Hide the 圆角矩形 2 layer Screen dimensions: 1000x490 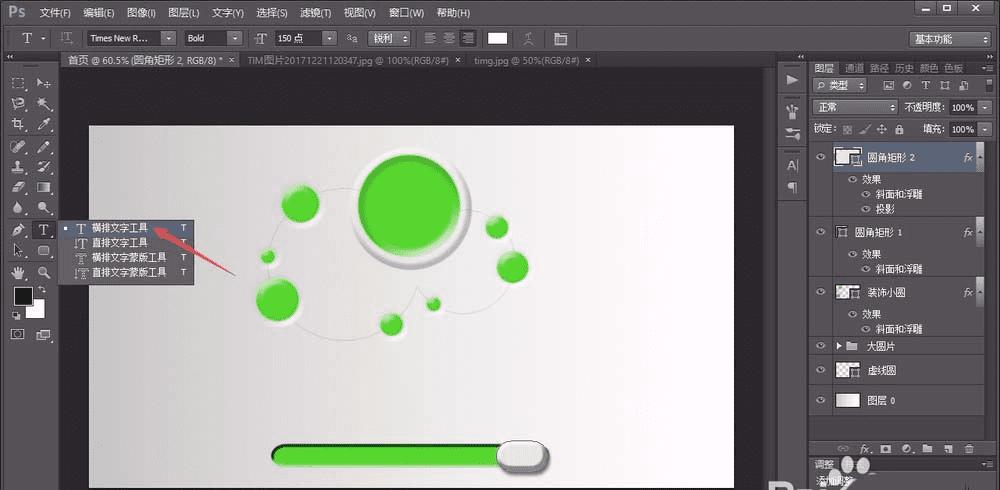821,158
